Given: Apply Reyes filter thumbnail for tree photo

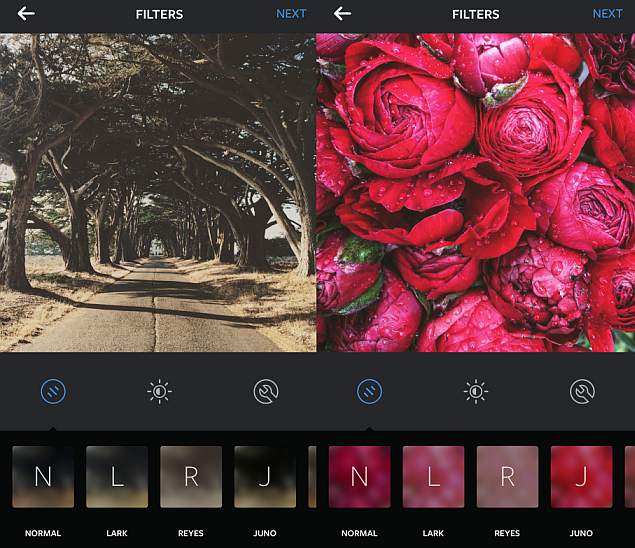Looking at the screenshot, I should (191, 477).
